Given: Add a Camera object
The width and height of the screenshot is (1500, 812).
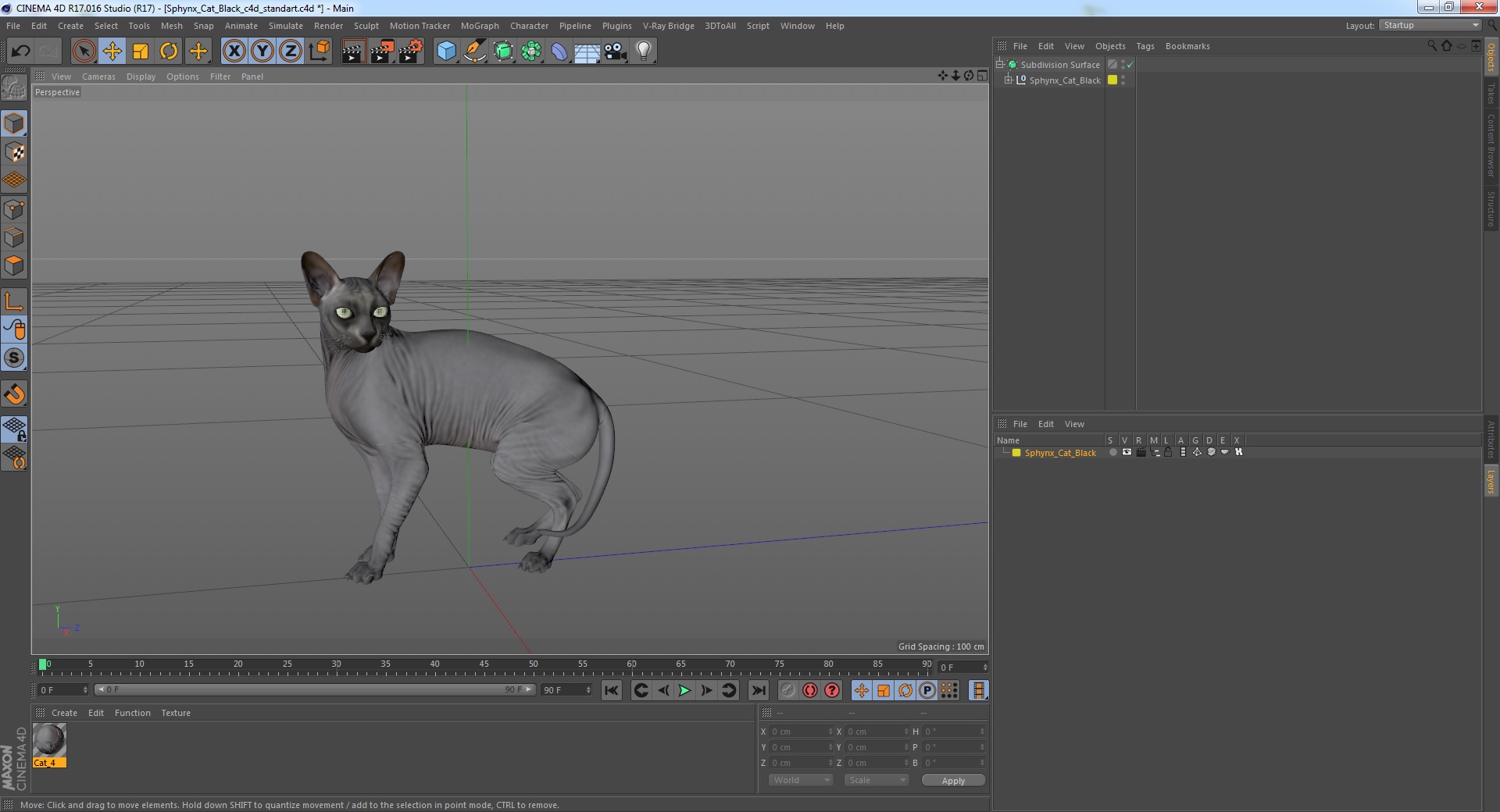Looking at the screenshot, I should click(x=616, y=52).
